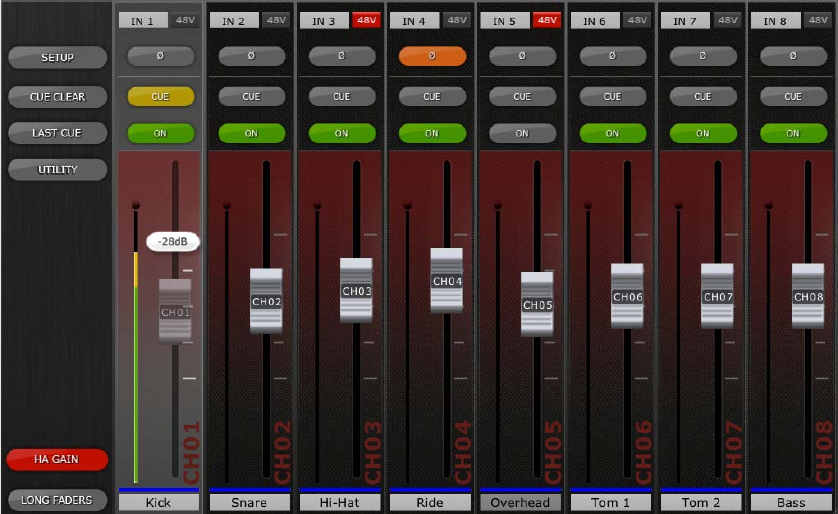Switch to LONG FADERS view

coord(57,500)
